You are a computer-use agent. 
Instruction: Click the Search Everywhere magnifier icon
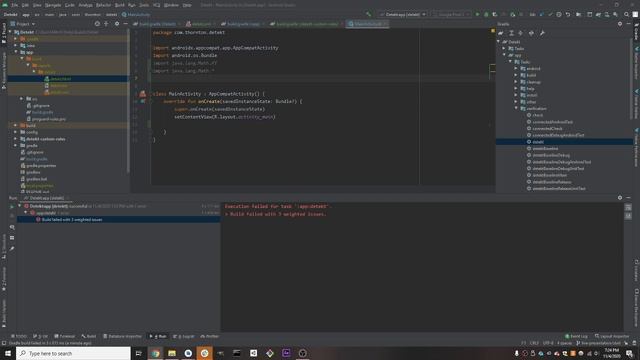coord(626,14)
